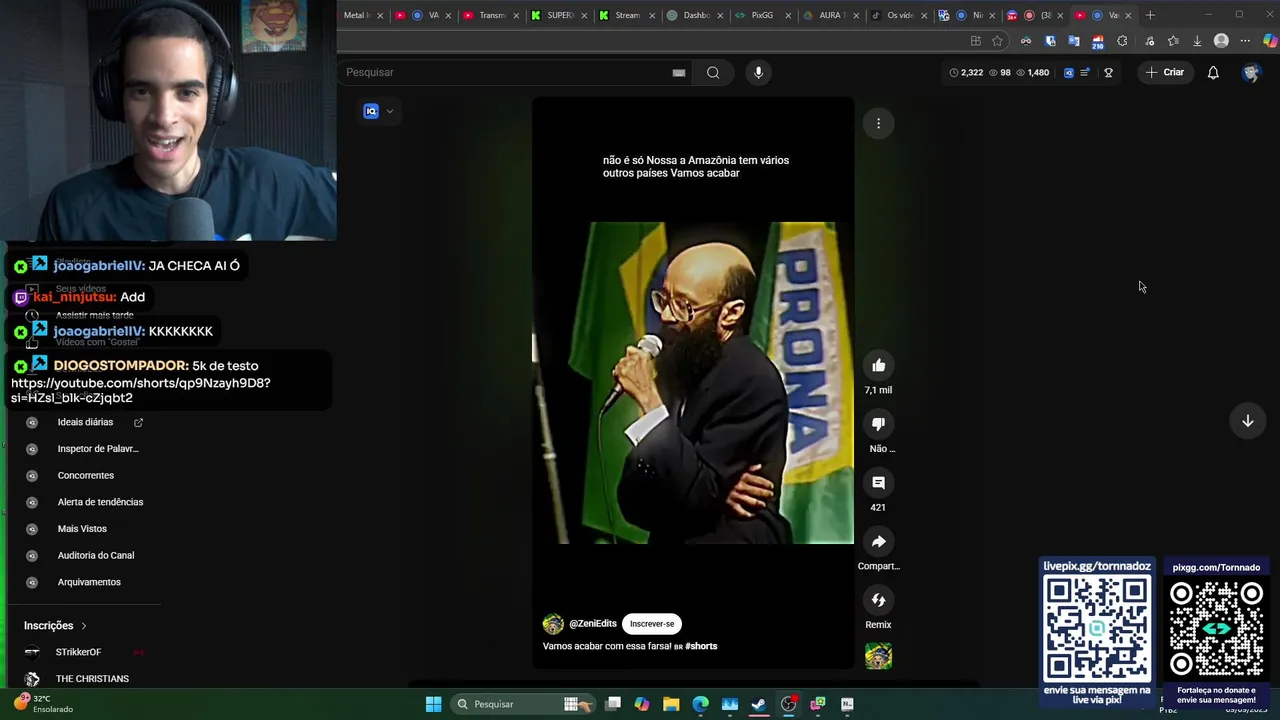This screenshot has height=720, width=1280.
Task: Open Concorrentes in the sidebar
Action: (x=85, y=476)
